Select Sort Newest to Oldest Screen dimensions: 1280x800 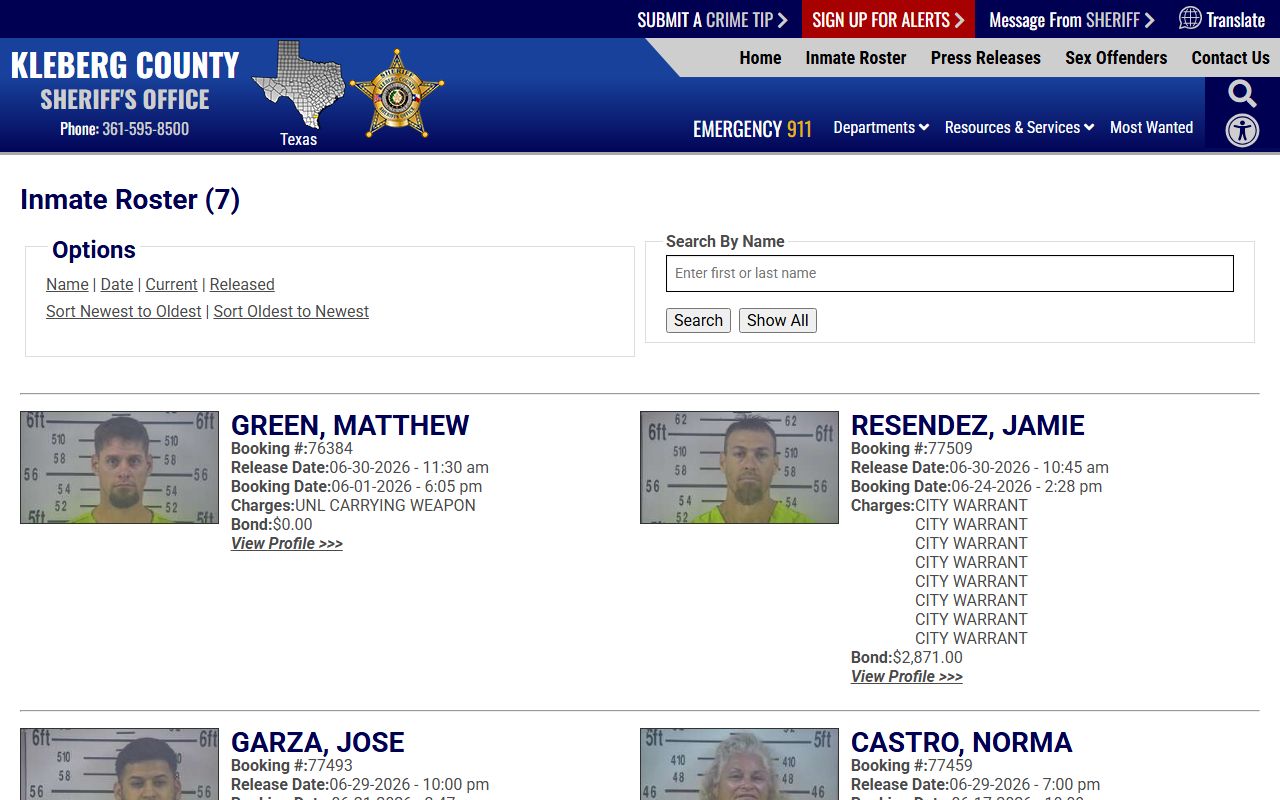coord(124,312)
